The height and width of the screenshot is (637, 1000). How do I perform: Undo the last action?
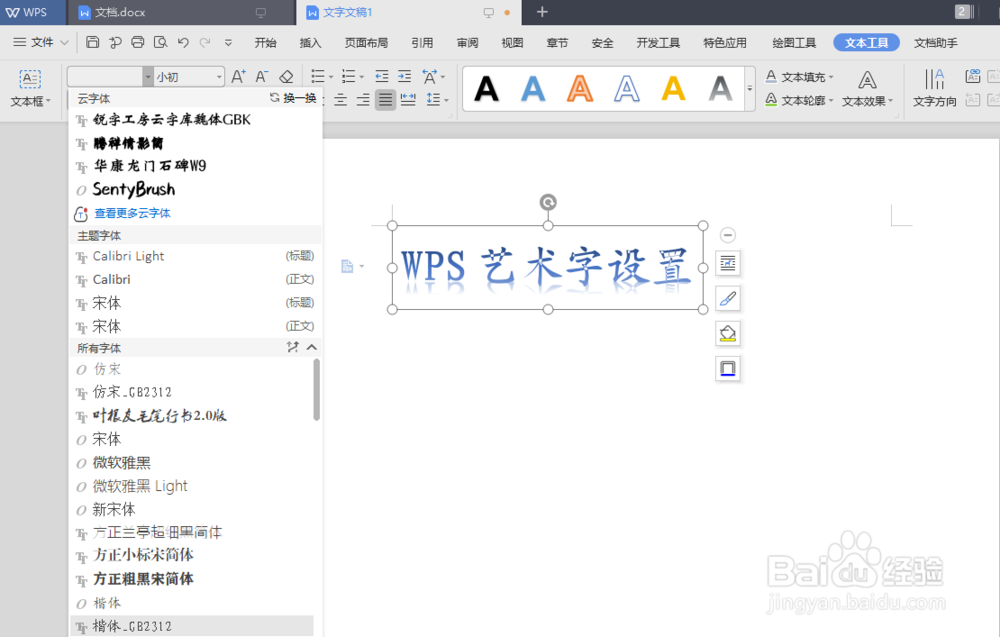[183, 42]
